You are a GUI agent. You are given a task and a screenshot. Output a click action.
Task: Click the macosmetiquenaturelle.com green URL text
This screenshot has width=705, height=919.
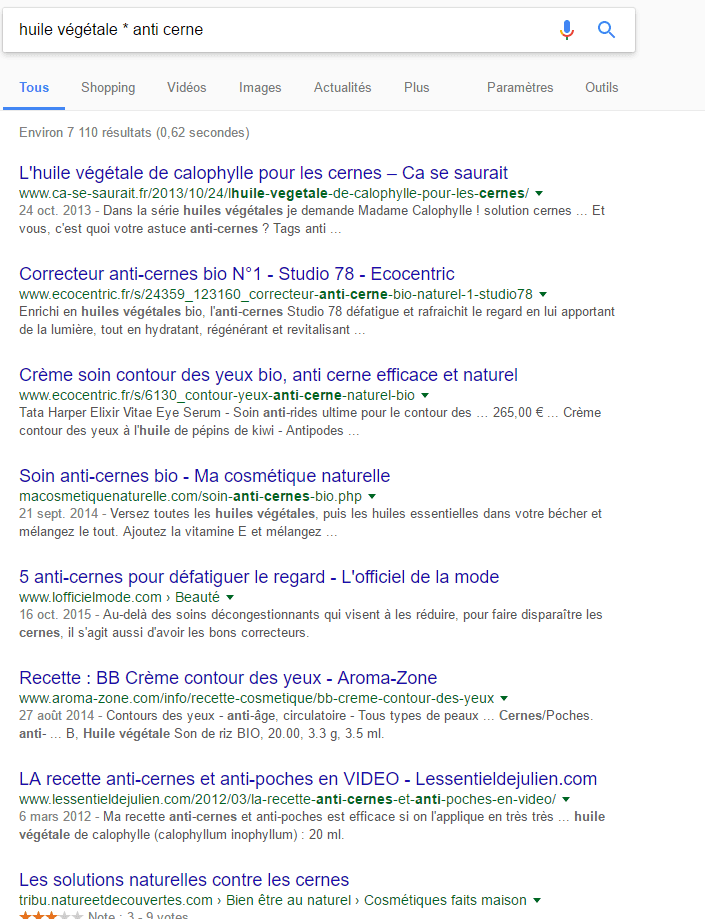coord(190,496)
